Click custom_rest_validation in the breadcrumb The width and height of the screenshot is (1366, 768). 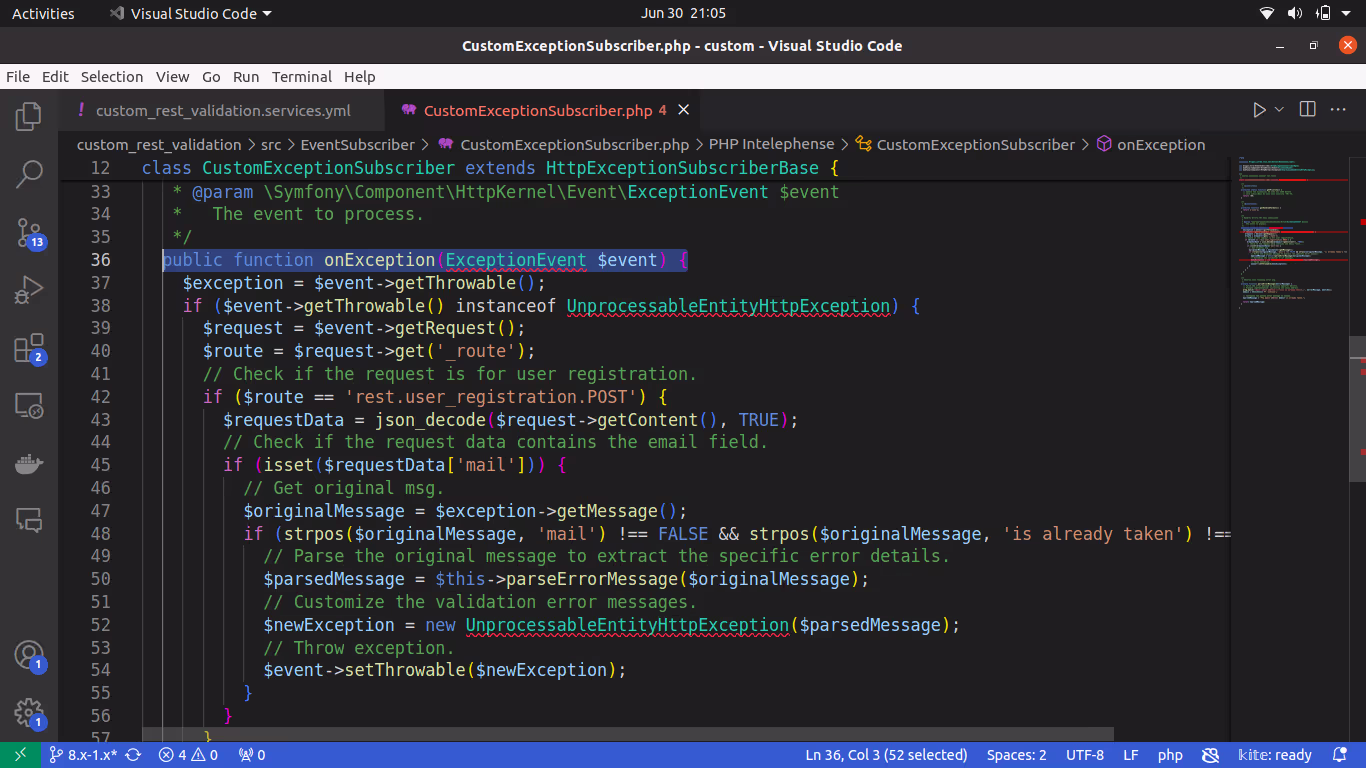pos(159,144)
